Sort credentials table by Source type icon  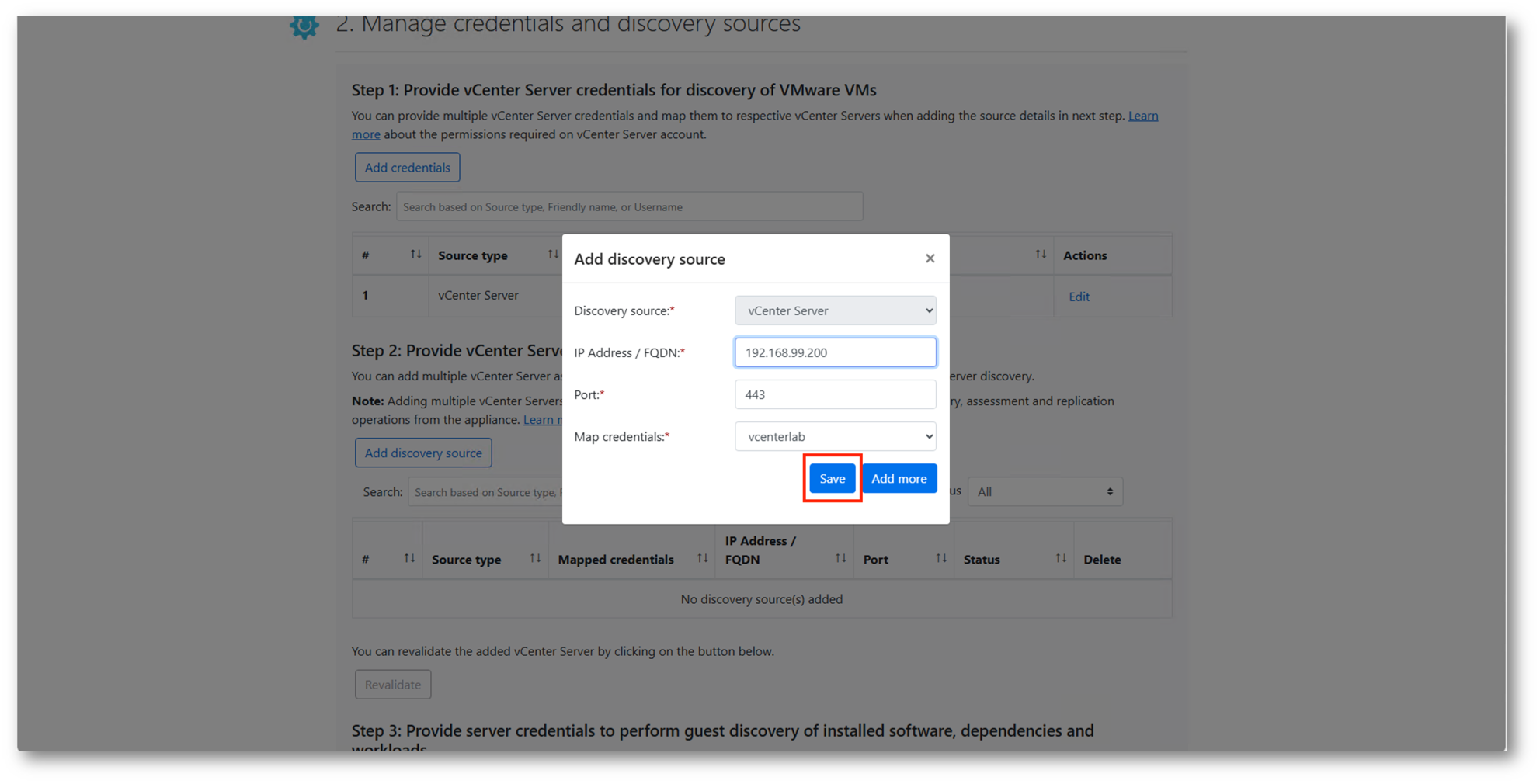(553, 255)
